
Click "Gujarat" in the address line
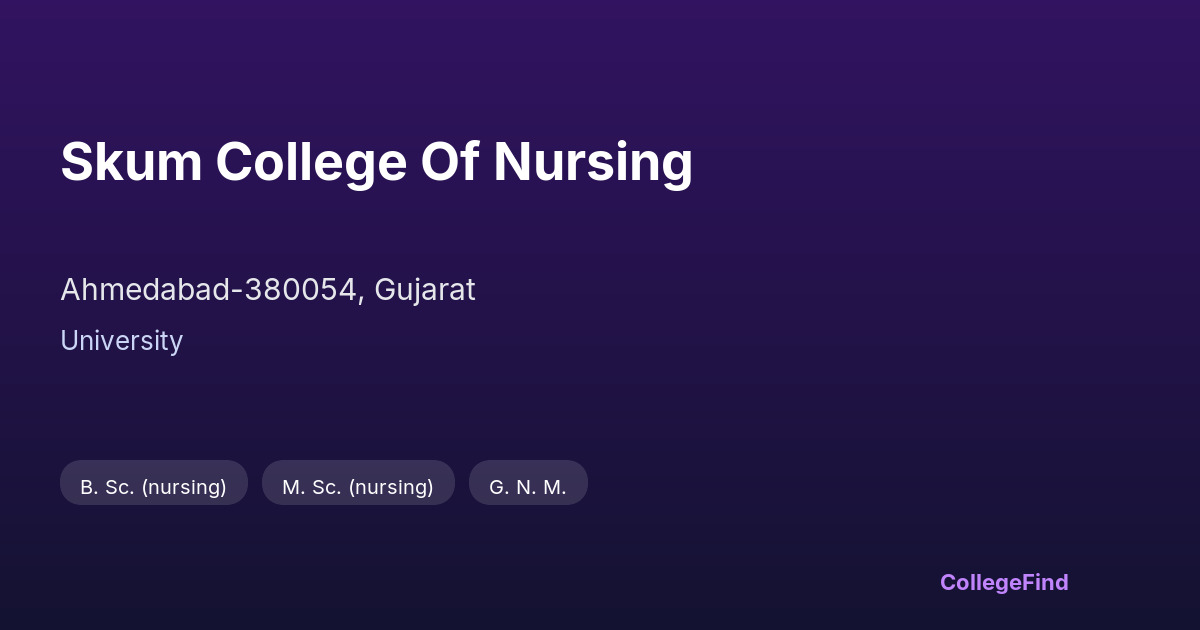(425, 290)
